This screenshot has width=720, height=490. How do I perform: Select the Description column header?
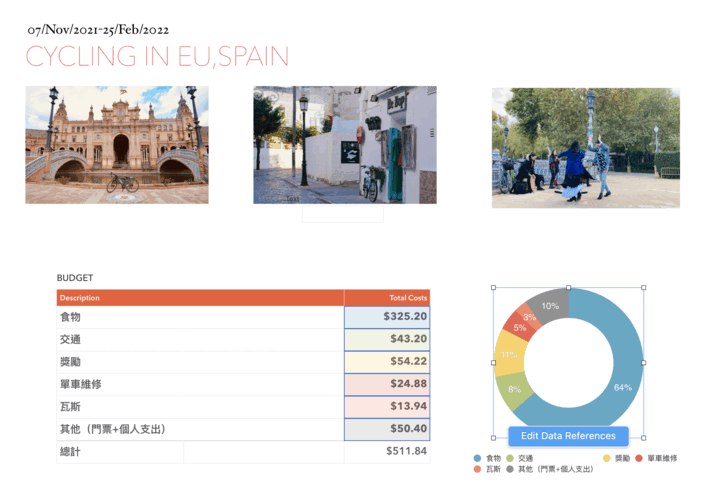tap(200, 298)
